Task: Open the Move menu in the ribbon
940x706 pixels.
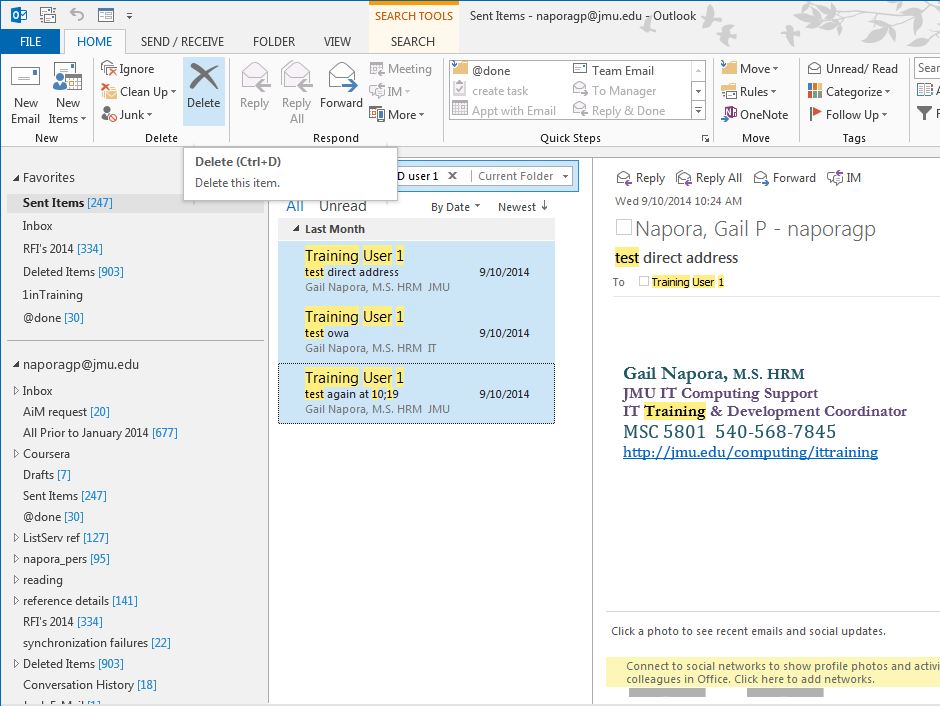Action: tap(749, 69)
